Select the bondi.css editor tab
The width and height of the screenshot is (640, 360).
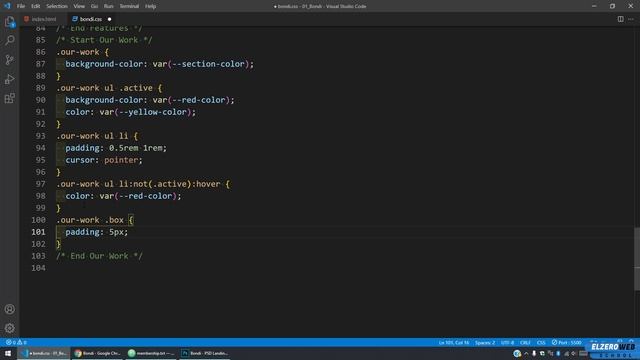(x=91, y=19)
